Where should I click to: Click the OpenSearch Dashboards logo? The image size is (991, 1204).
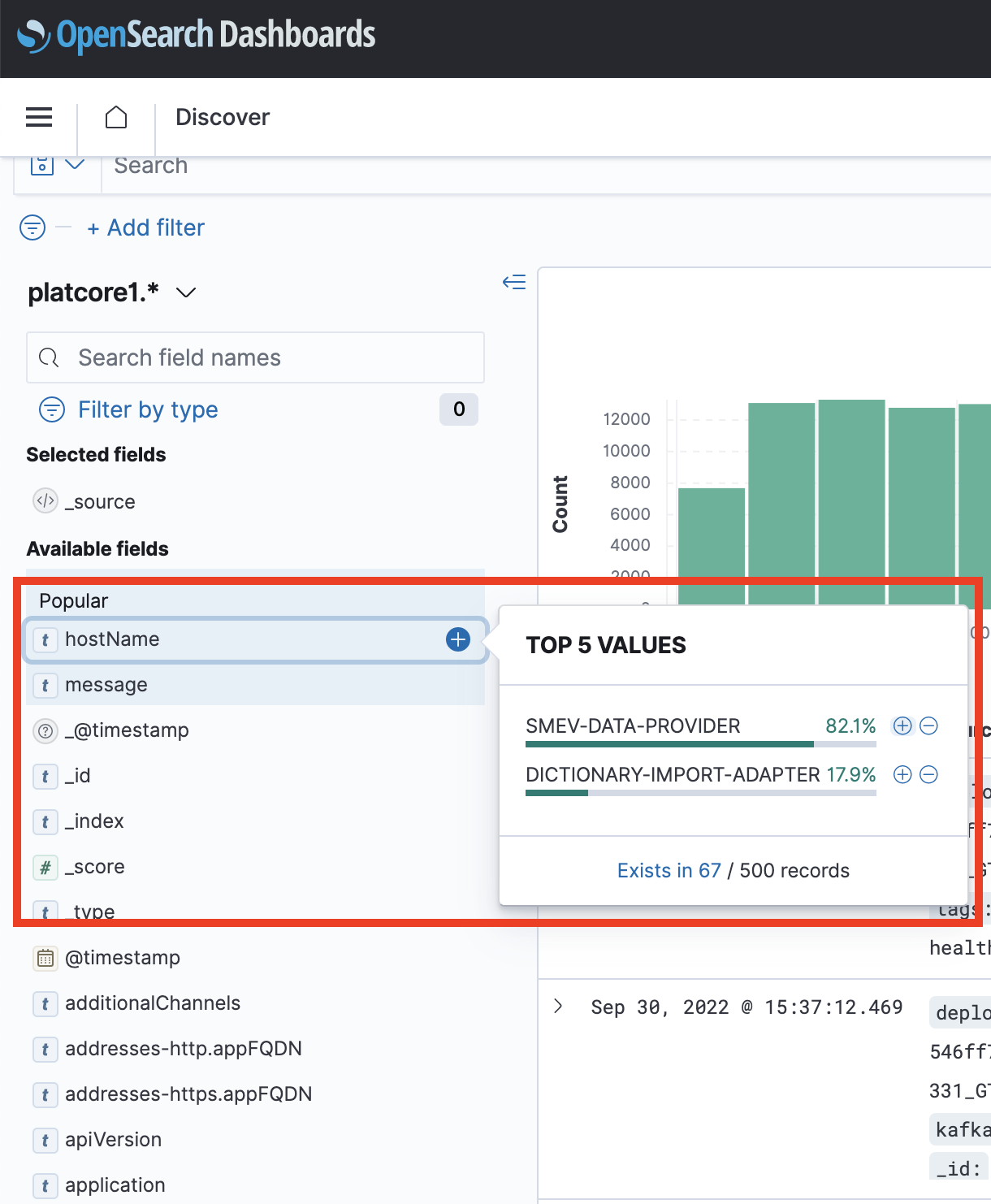point(197,35)
